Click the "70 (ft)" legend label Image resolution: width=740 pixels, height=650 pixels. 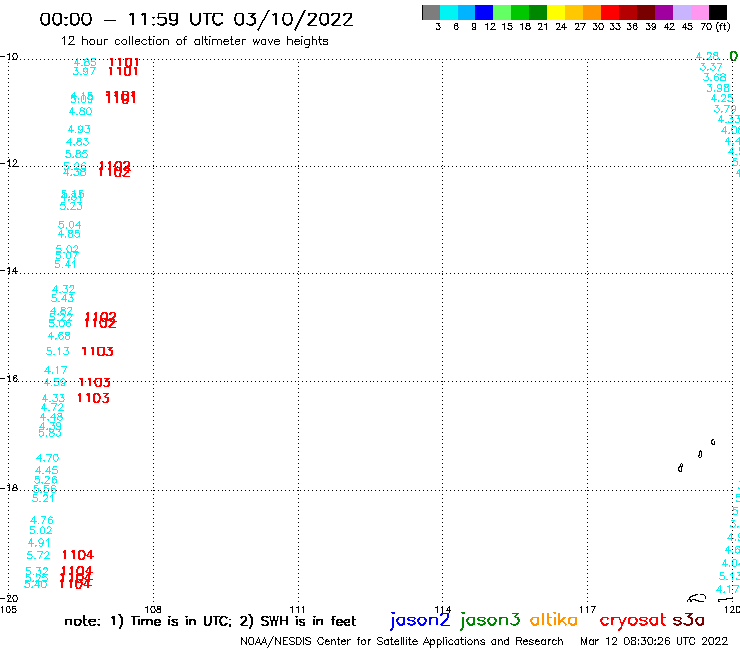pyautogui.click(x=715, y=27)
